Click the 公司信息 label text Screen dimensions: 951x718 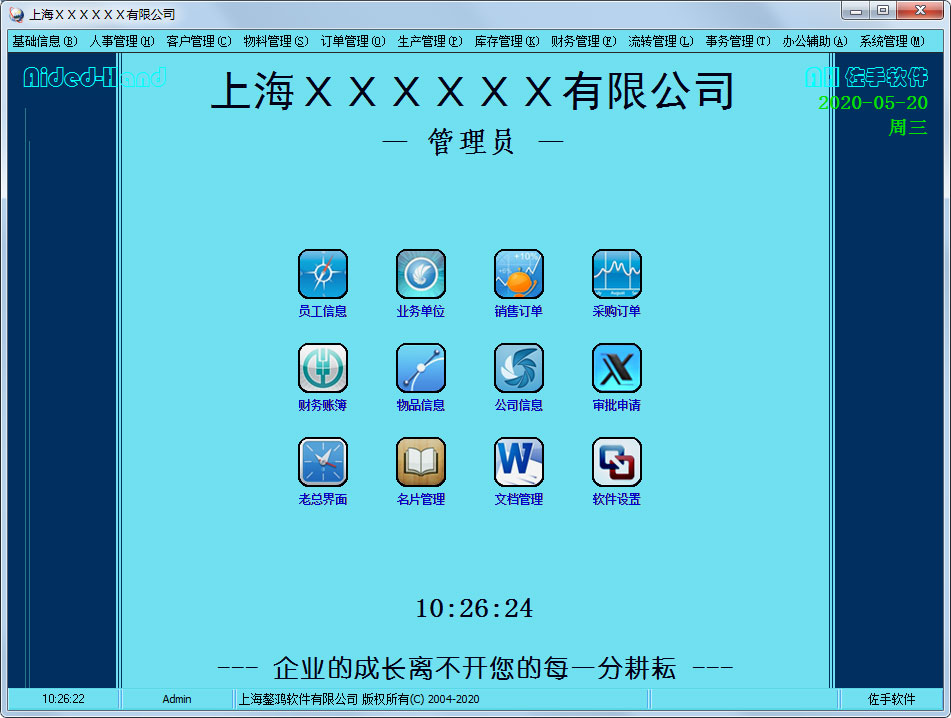click(519, 406)
